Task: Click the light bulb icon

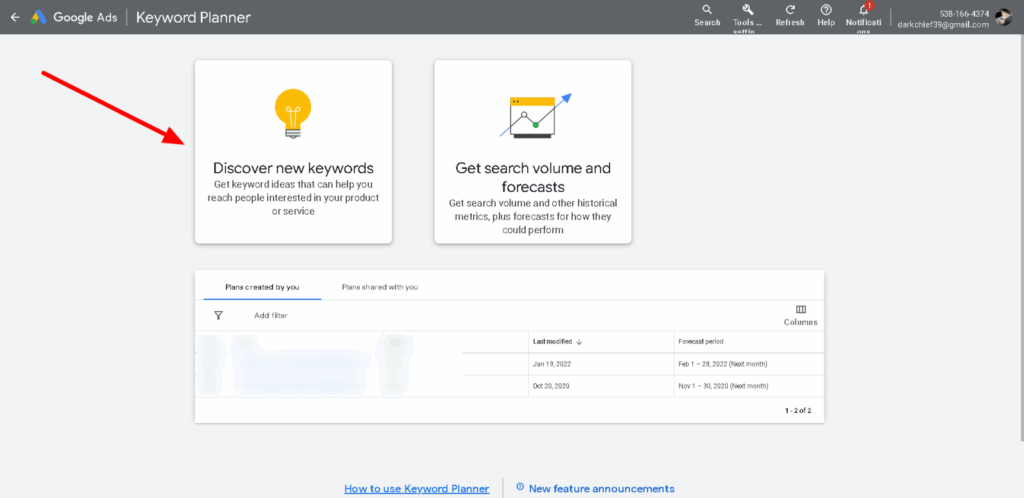Action: [293, 113]
